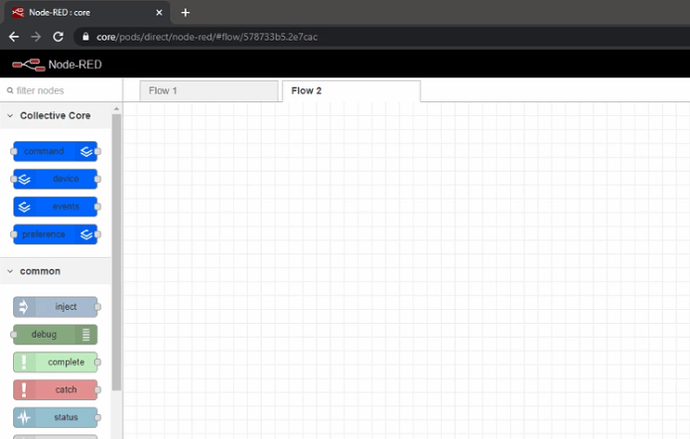Select the debug node in the palette
The image size is (690, 439).
tap(55, 335)
